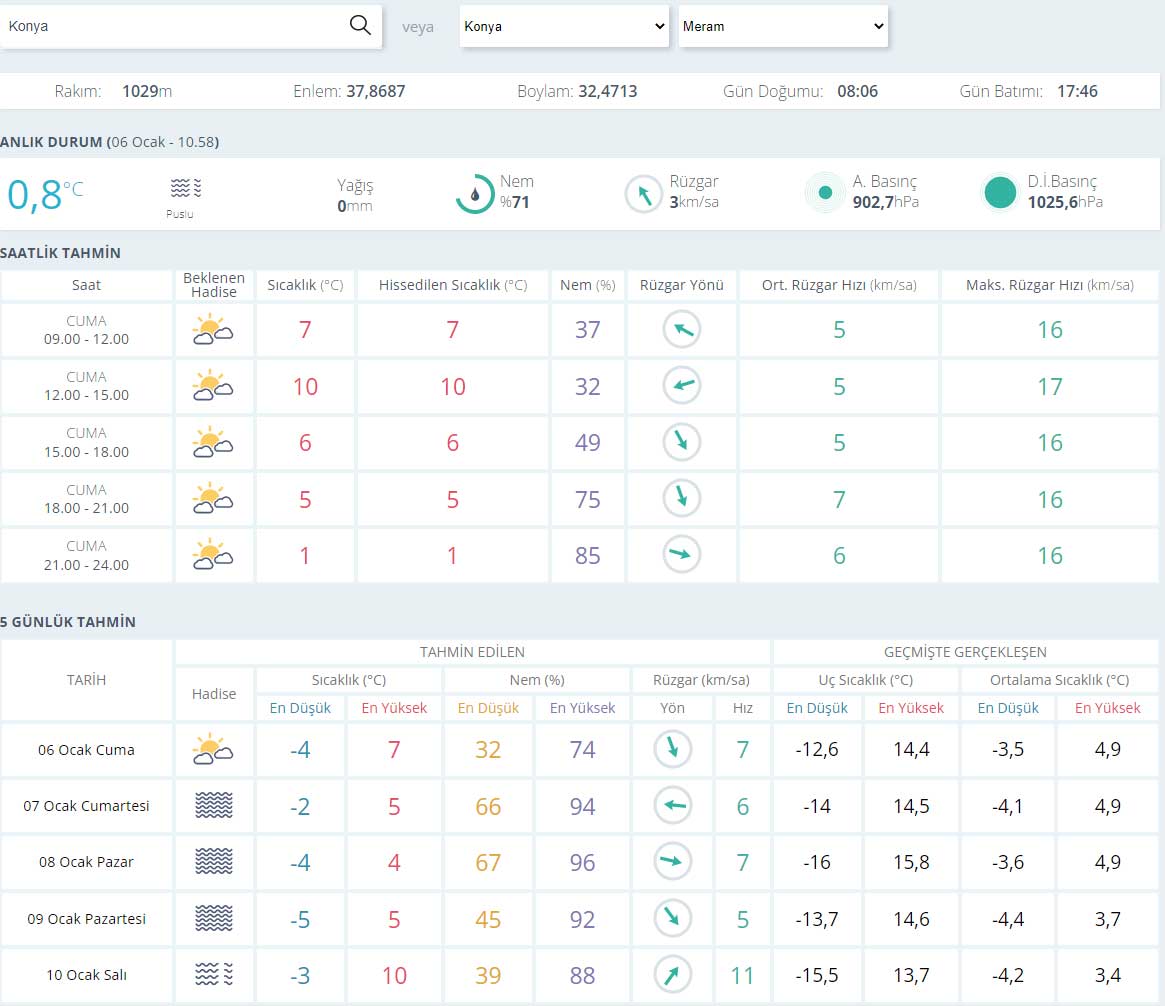The width and height of the screenshot is (1165, 1006).
Task: Click the CUMA 21.00 - 24.00 time cell
Action: pos(86,555)
